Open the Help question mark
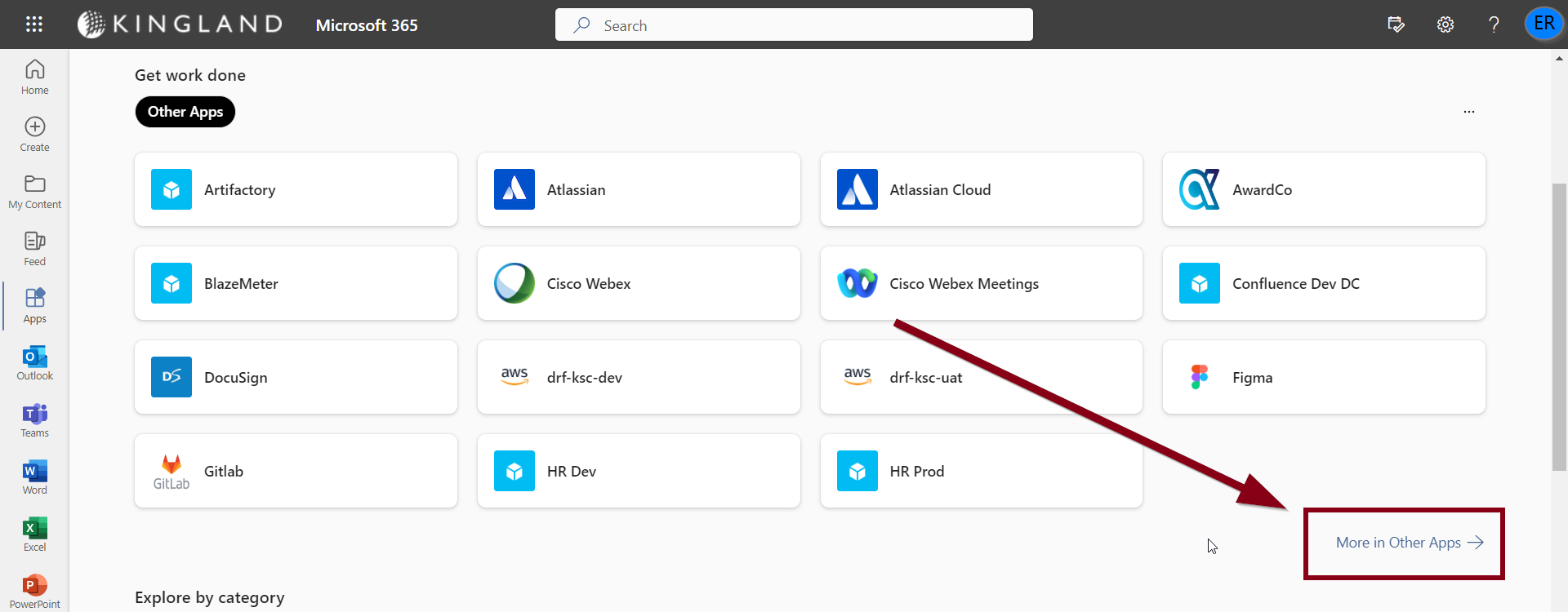Image resolution: width=1568 pixels, height=612 pixels. point(1494,24)
